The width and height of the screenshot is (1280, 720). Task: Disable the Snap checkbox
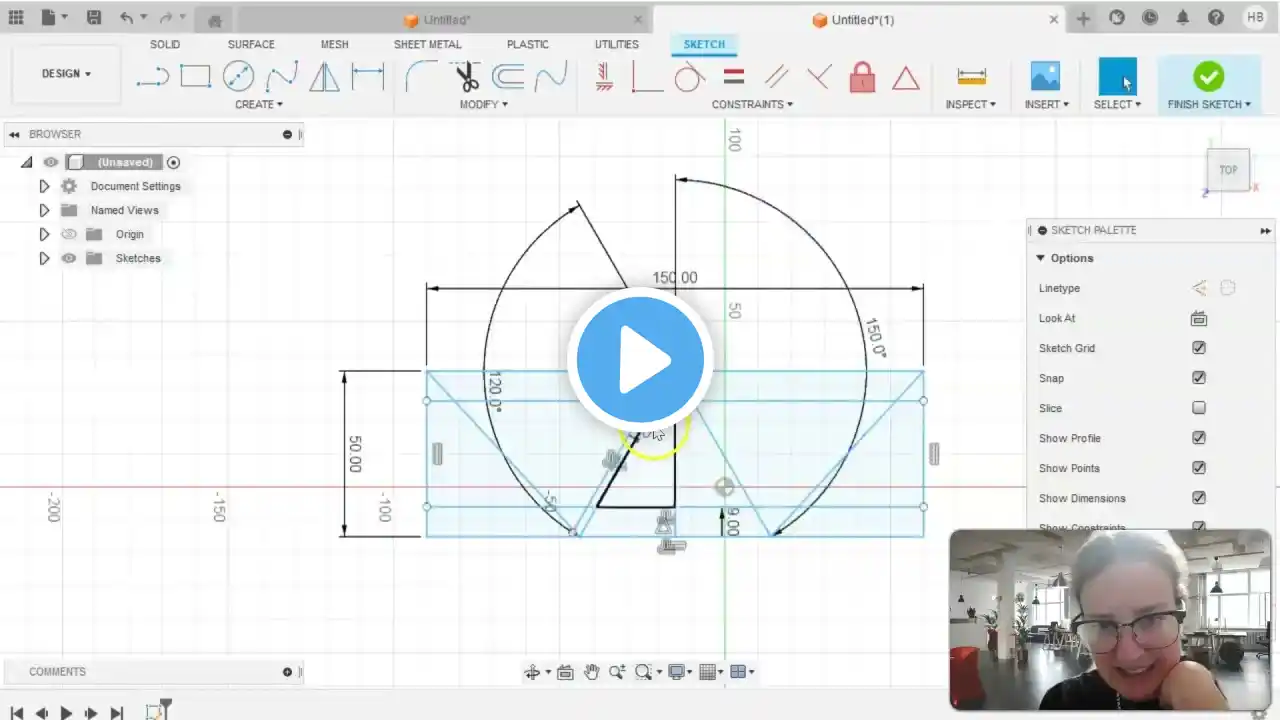click(1199, 378)
